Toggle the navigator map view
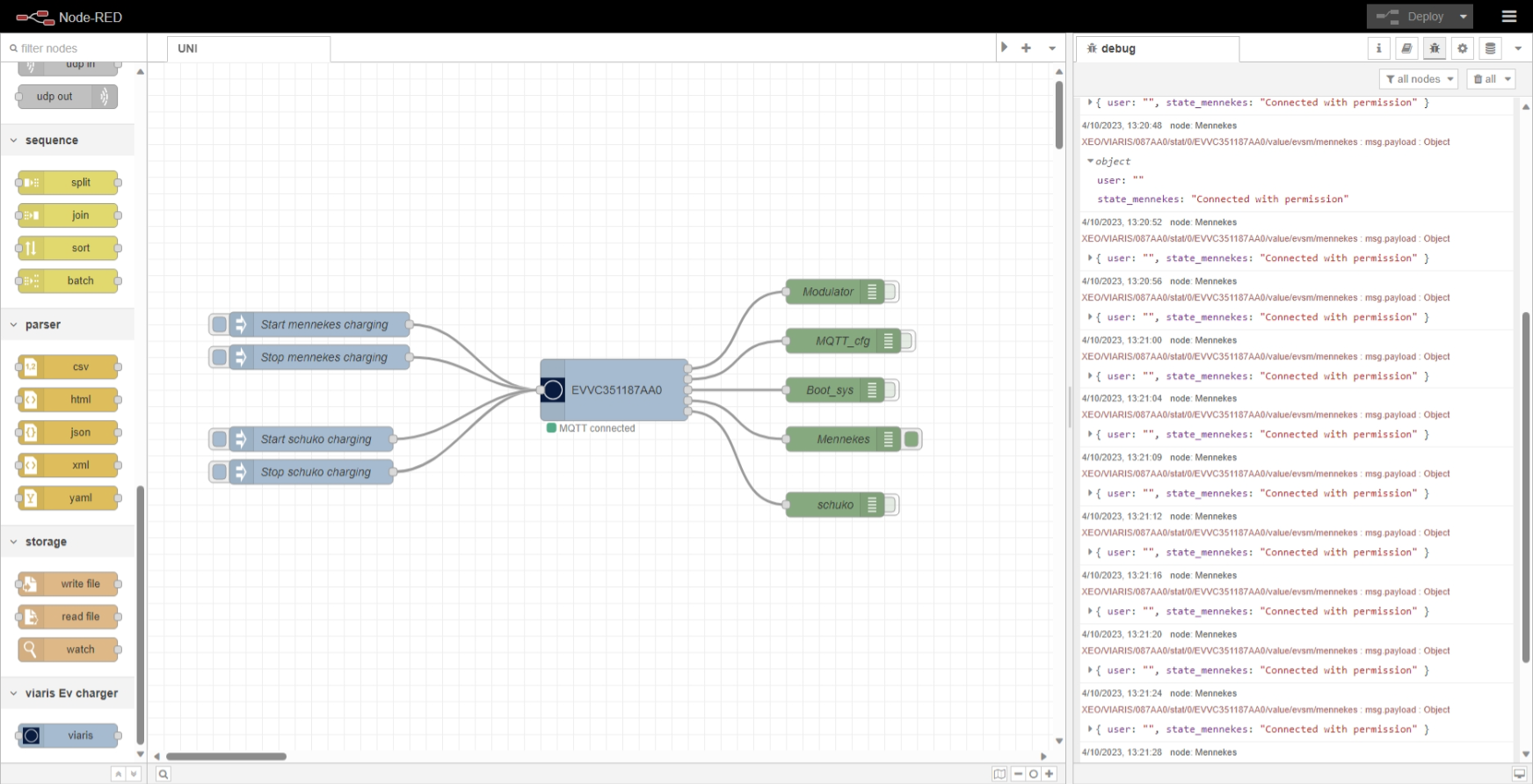This screenshot has height=784, width=1533. 999,774
